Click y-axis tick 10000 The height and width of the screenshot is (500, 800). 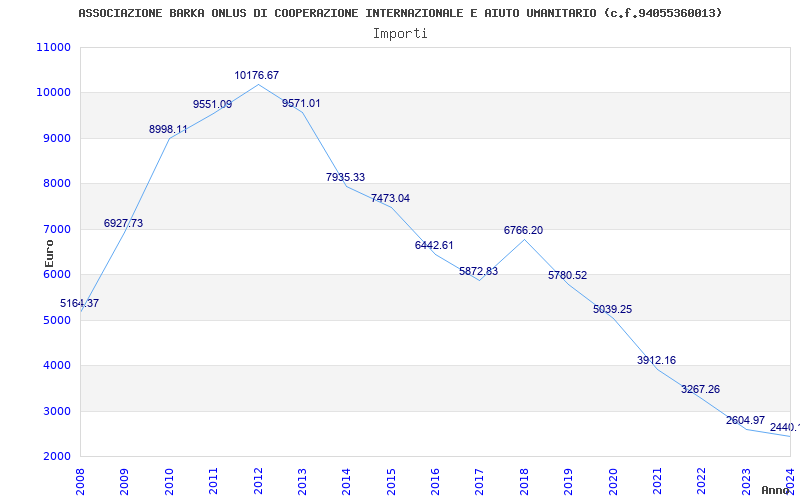coord(54,93)
